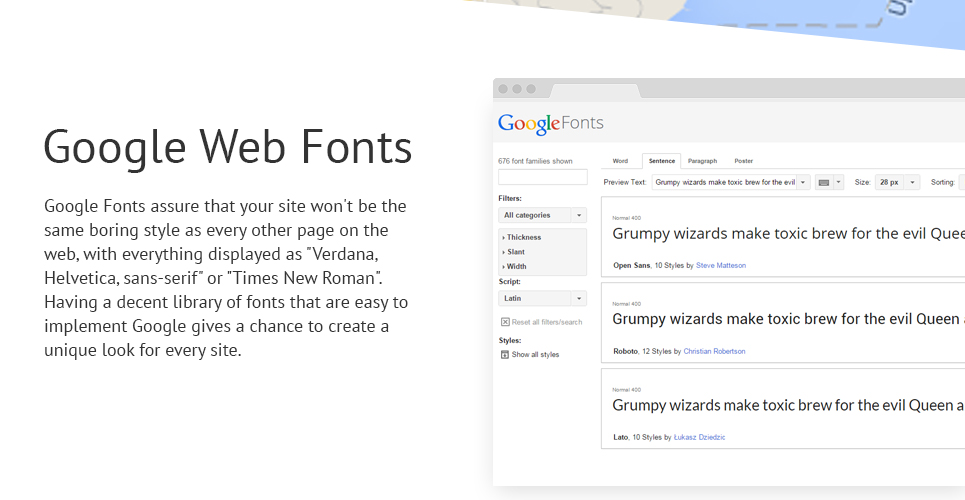
Task: Click the Script: label
Action: tap(510, 281)
